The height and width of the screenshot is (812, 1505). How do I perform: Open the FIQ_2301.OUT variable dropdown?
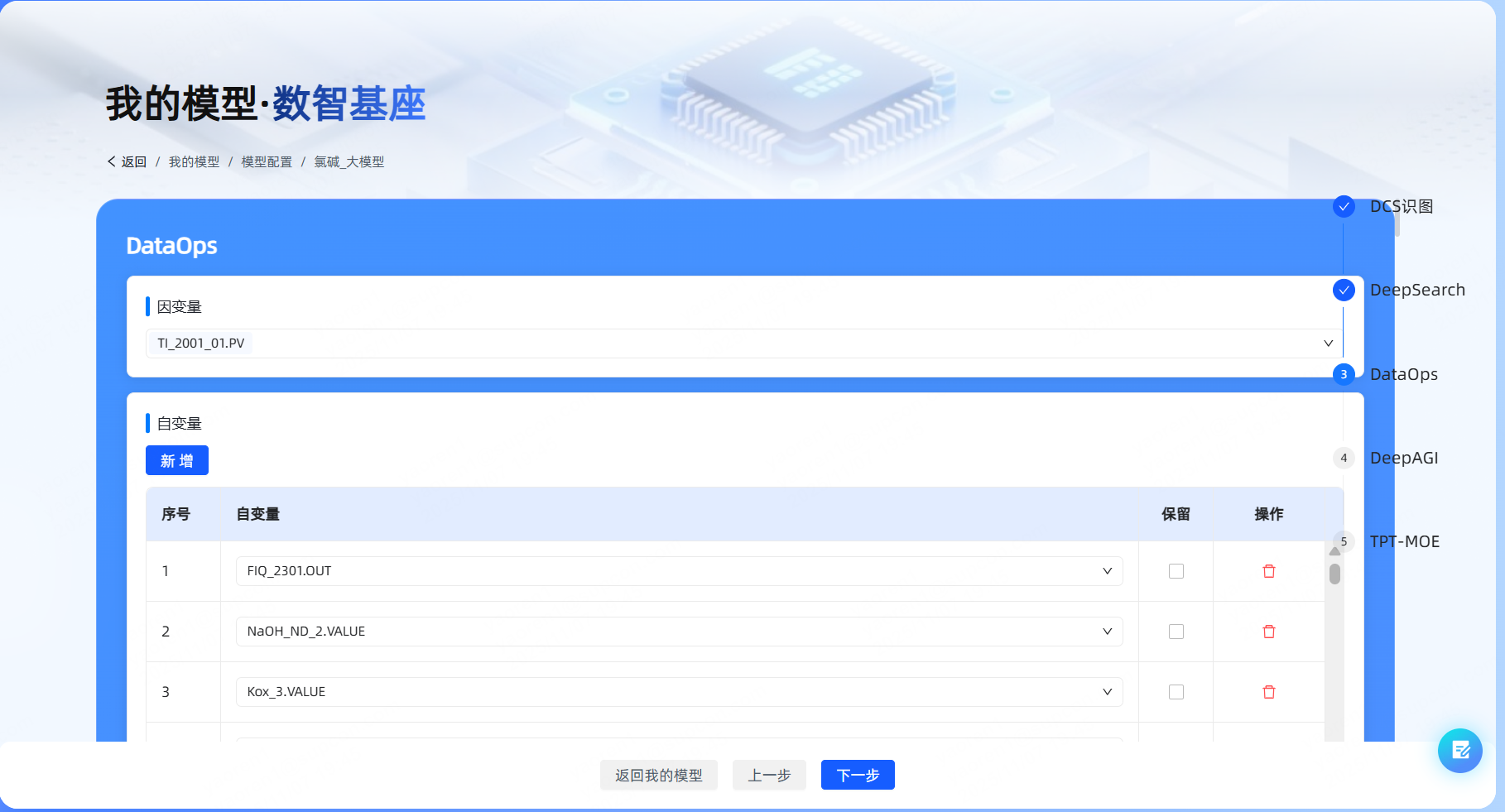[1107, 571]
